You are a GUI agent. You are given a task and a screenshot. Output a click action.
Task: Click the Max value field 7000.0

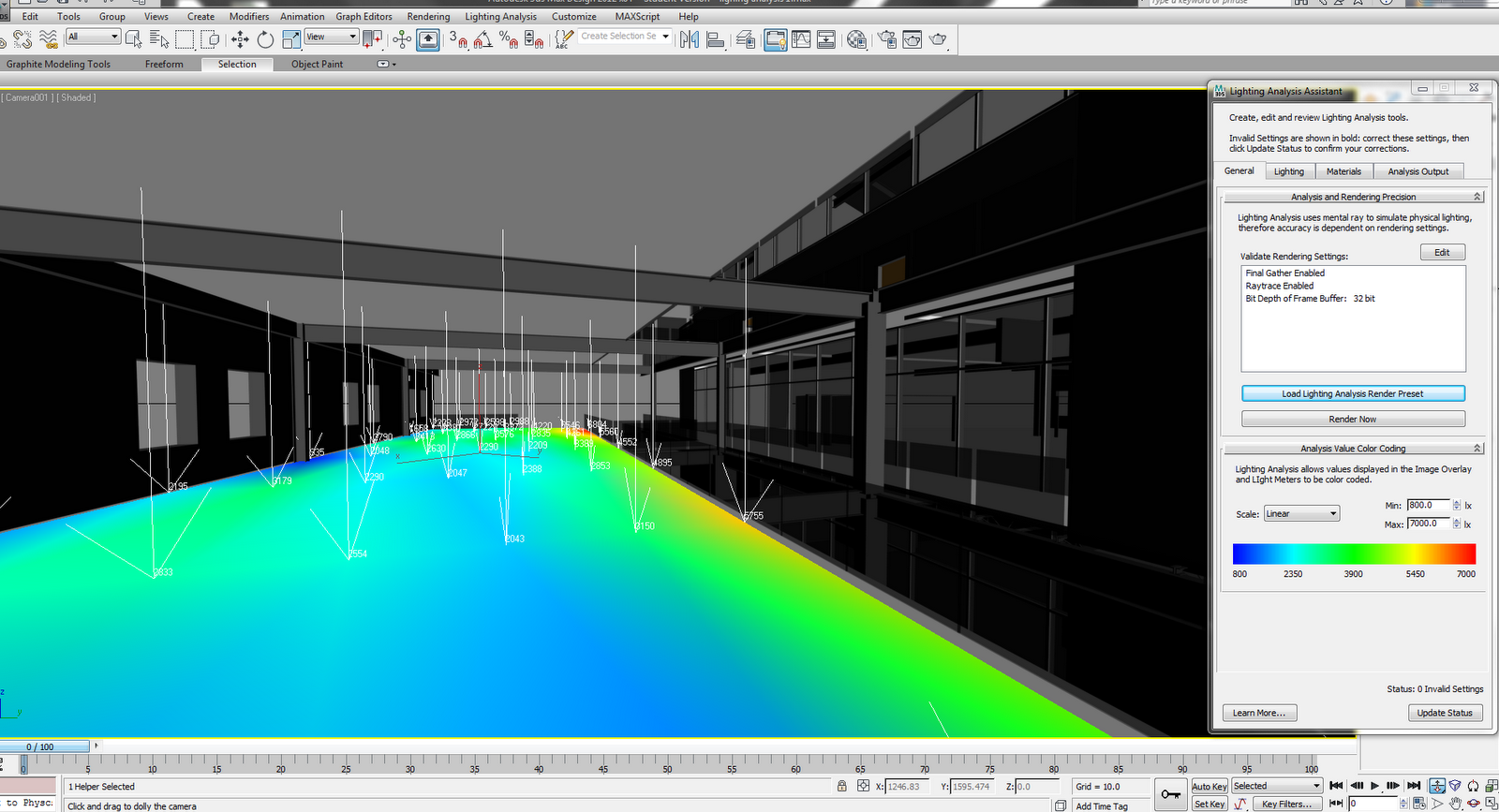pos(1428,524)
